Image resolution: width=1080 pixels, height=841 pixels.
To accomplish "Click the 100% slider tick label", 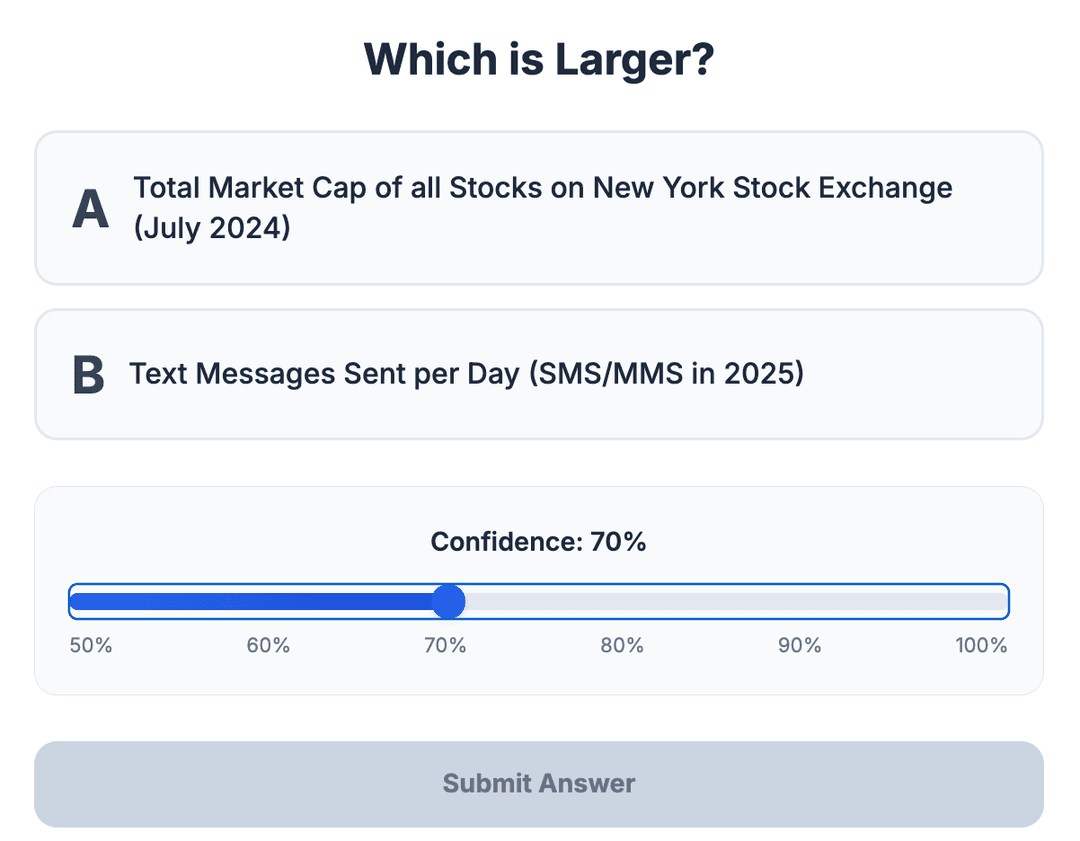I will tap(981, 645).
